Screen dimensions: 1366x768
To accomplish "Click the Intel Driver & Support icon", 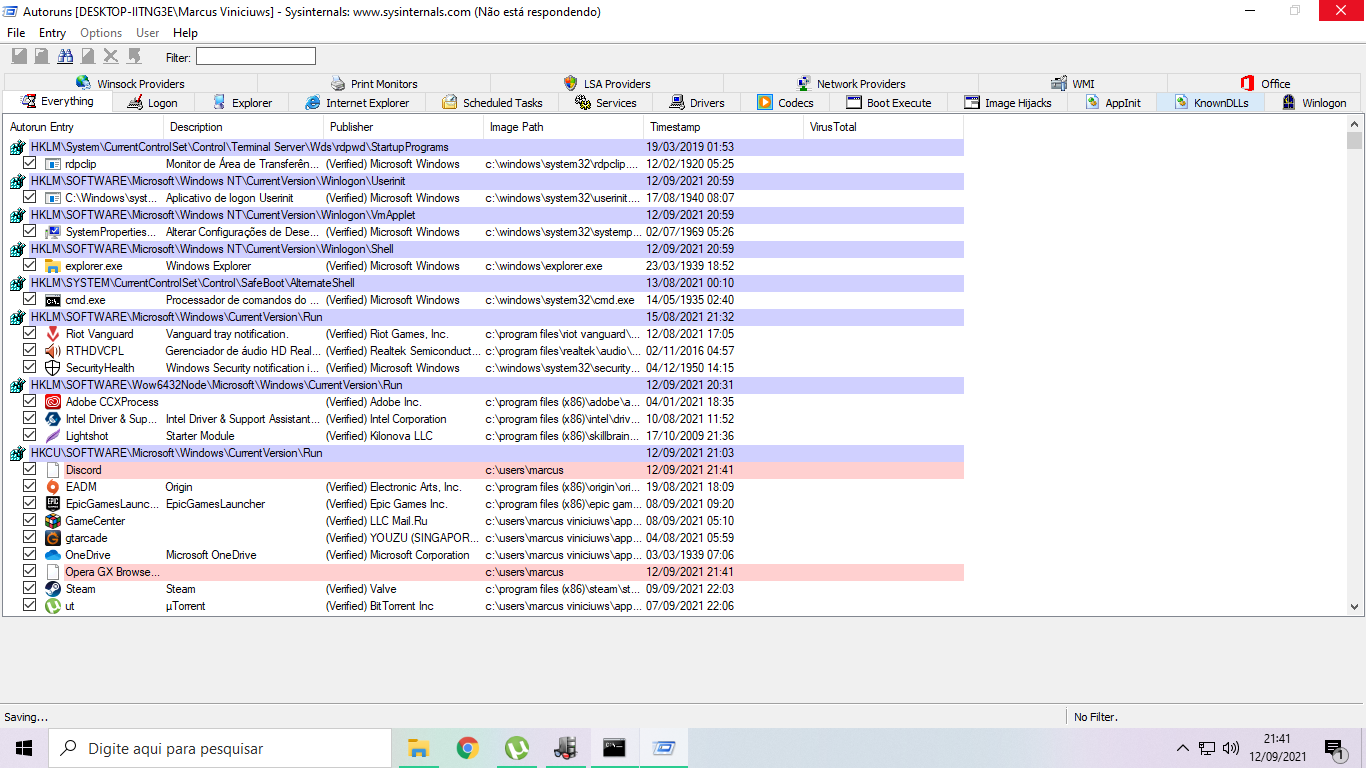I will click(x=53, y=419).
